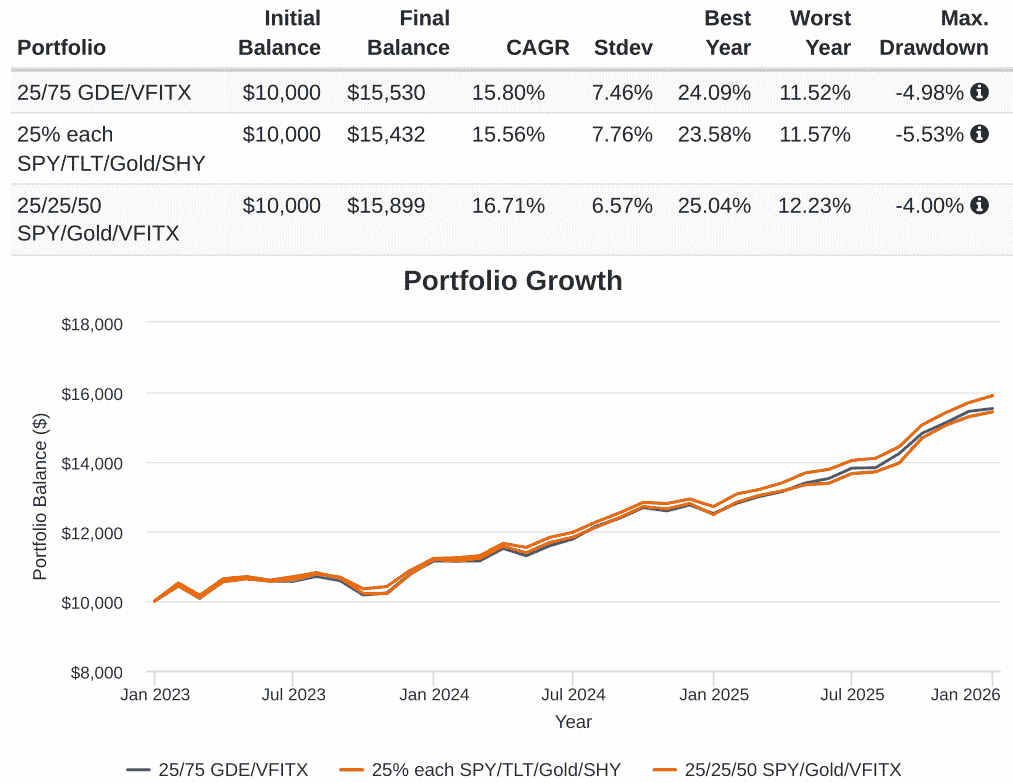Select the 25/75 GDE/VFITX table row name
This screenshot has width=1013, height=783.
click(104, 93)
